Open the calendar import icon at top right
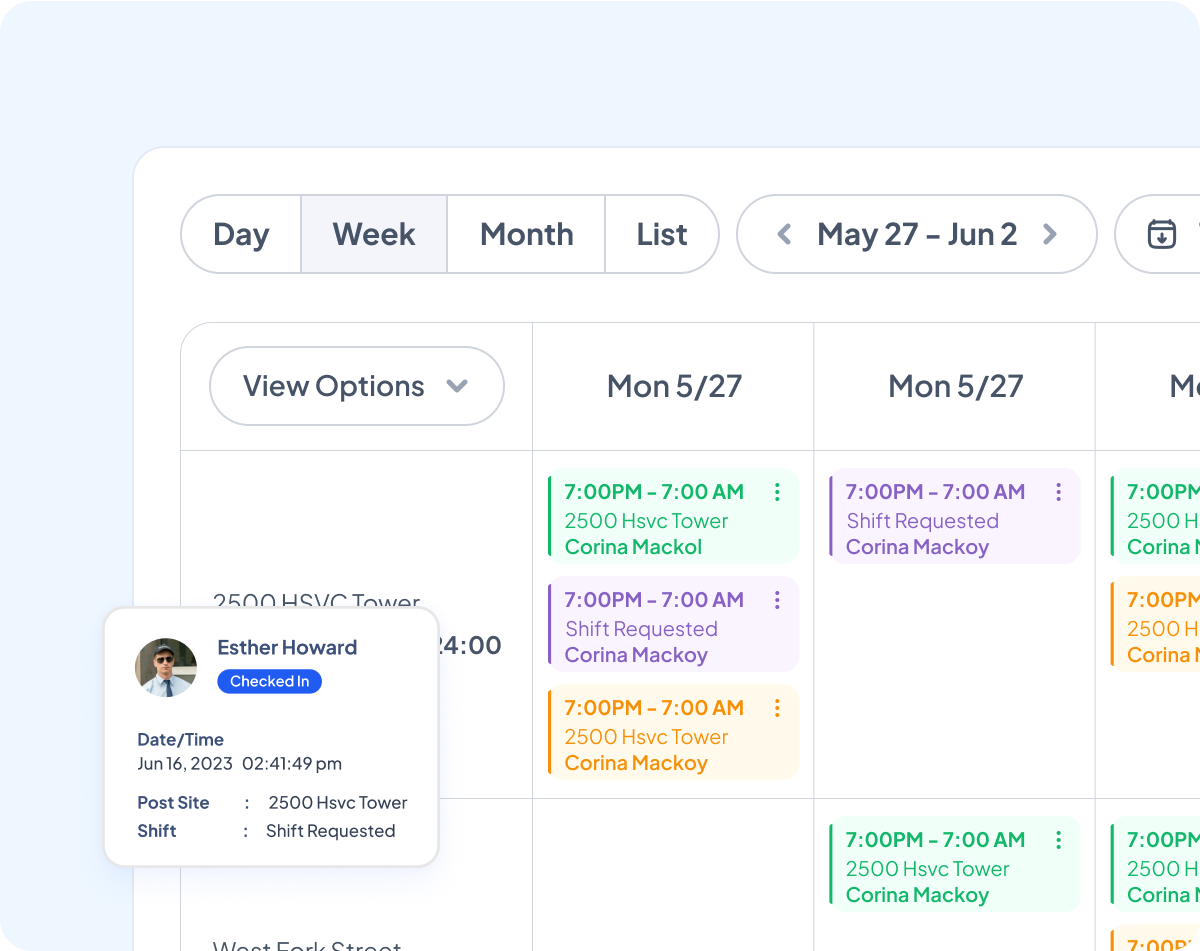 click(1161, 234)
